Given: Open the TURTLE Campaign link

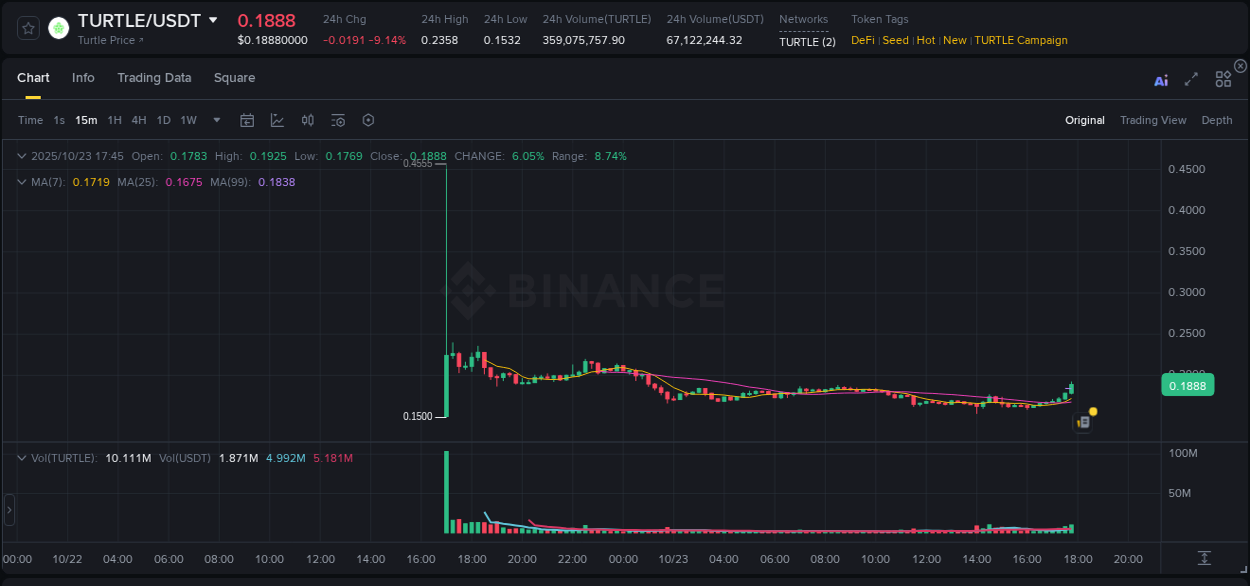Looking at the screenshot, I should pos(1021,40).
